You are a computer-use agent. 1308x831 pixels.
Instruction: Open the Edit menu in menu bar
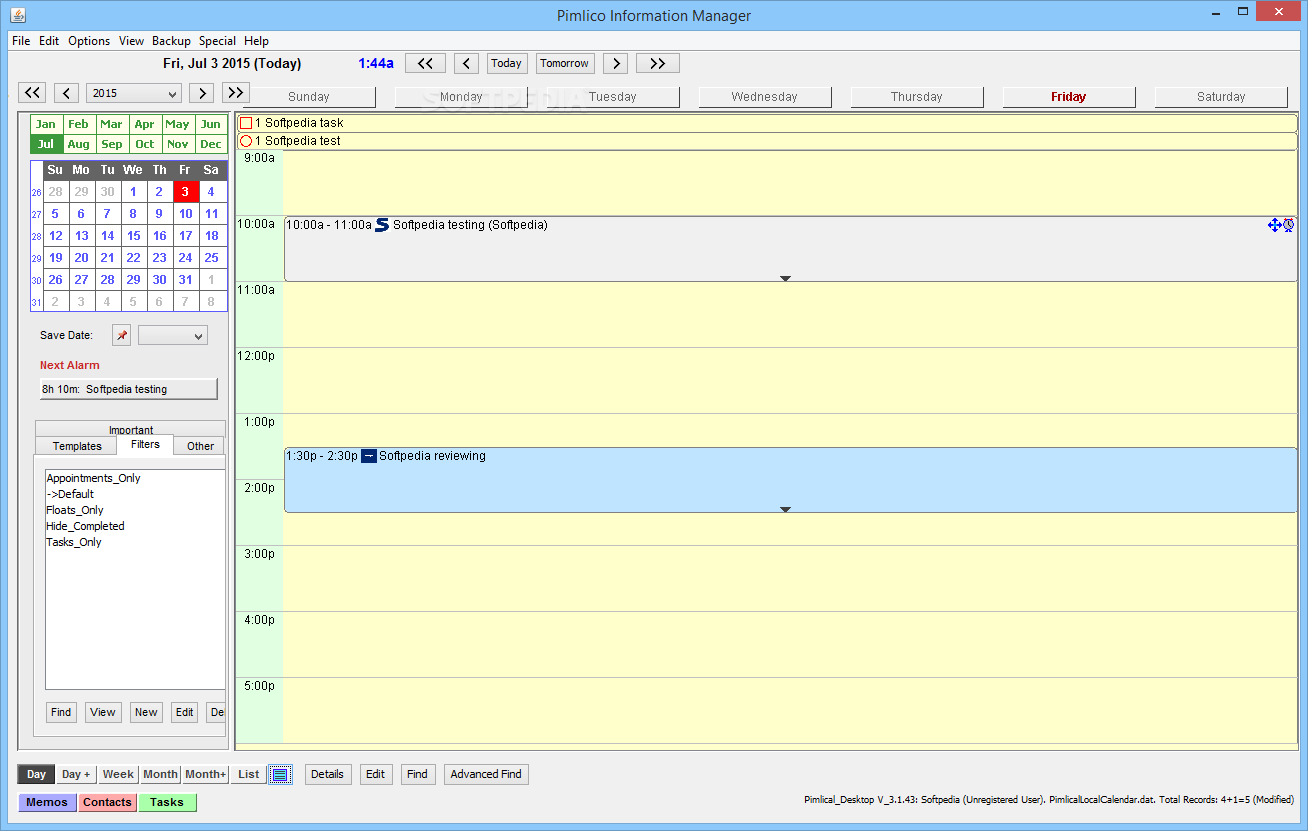49,41
